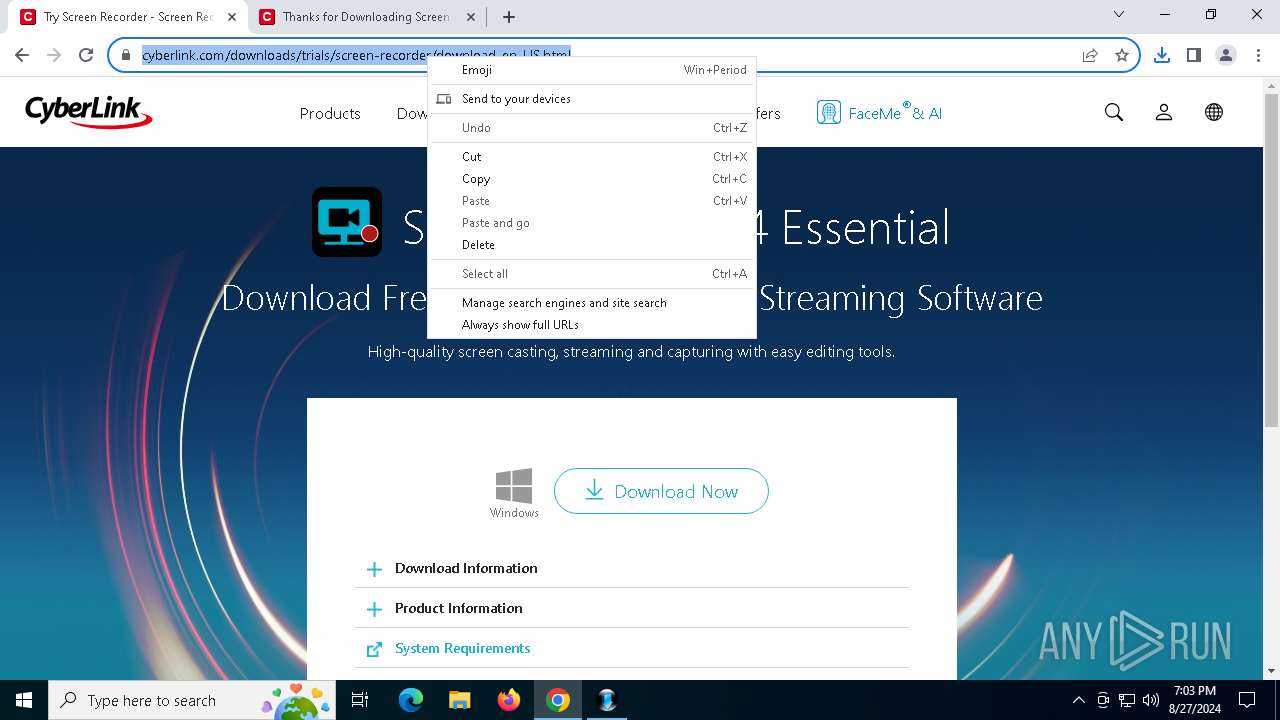1280x720 pixels.
Task: Select Send to your devices
Action: point(592,99)
